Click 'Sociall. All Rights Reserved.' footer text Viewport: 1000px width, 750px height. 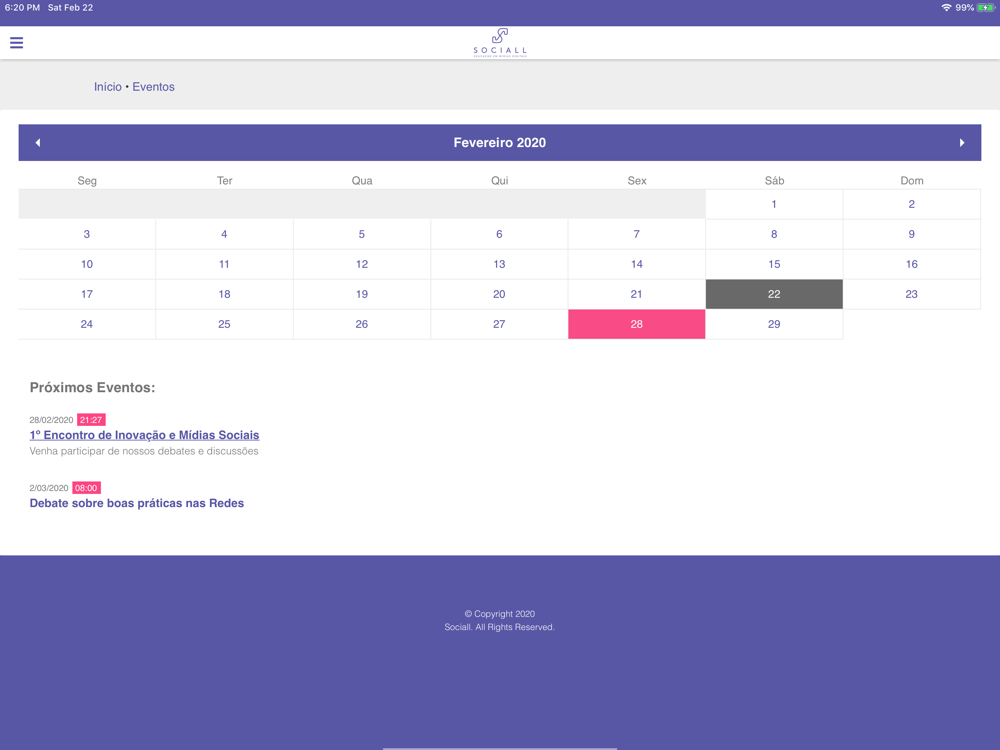[x=499, y=627]
